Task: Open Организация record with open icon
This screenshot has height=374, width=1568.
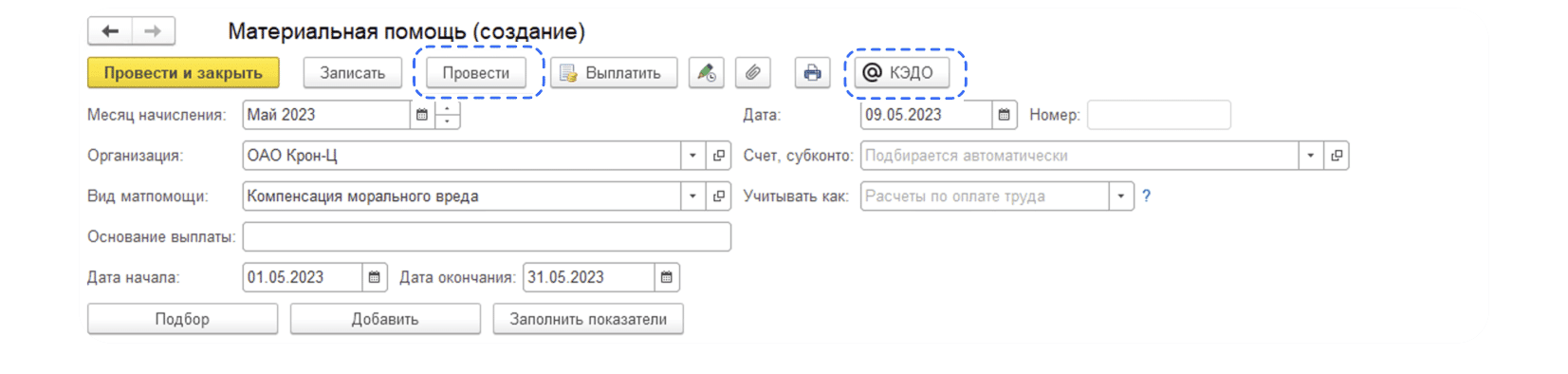Action: click(x=719, y=156)
